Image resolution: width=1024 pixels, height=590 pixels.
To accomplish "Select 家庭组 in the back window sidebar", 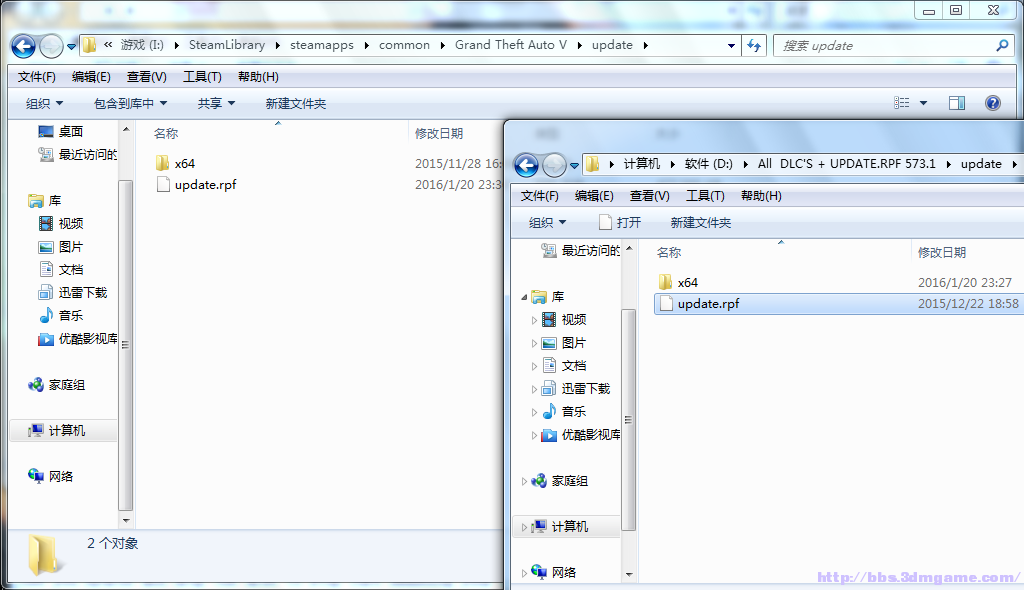I will [x=56, y=385].
